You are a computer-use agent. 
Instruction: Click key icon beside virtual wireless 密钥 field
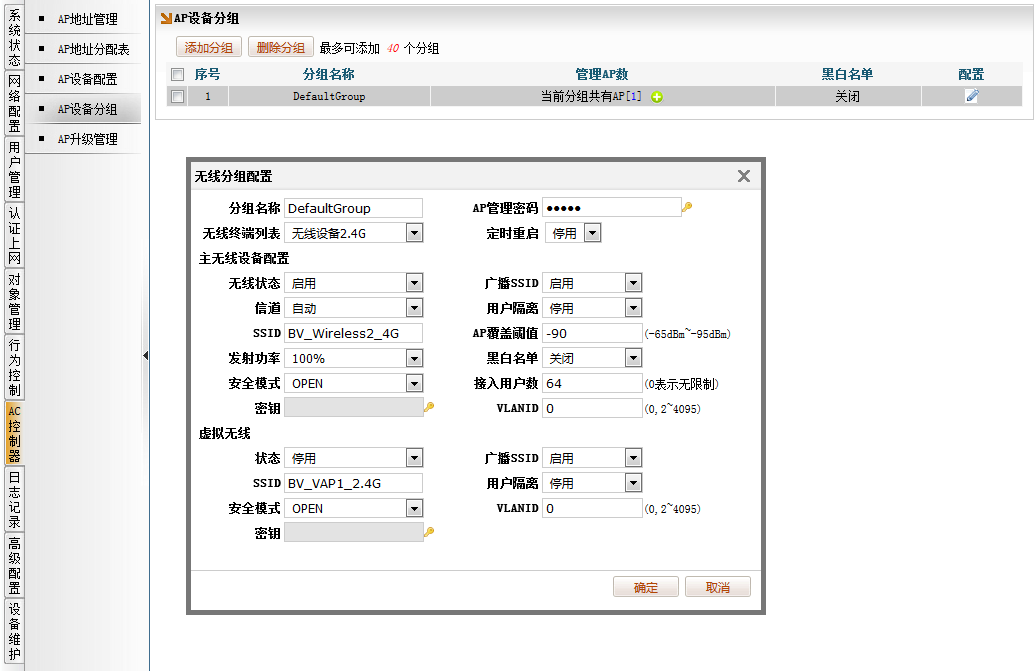coord(429,532)
